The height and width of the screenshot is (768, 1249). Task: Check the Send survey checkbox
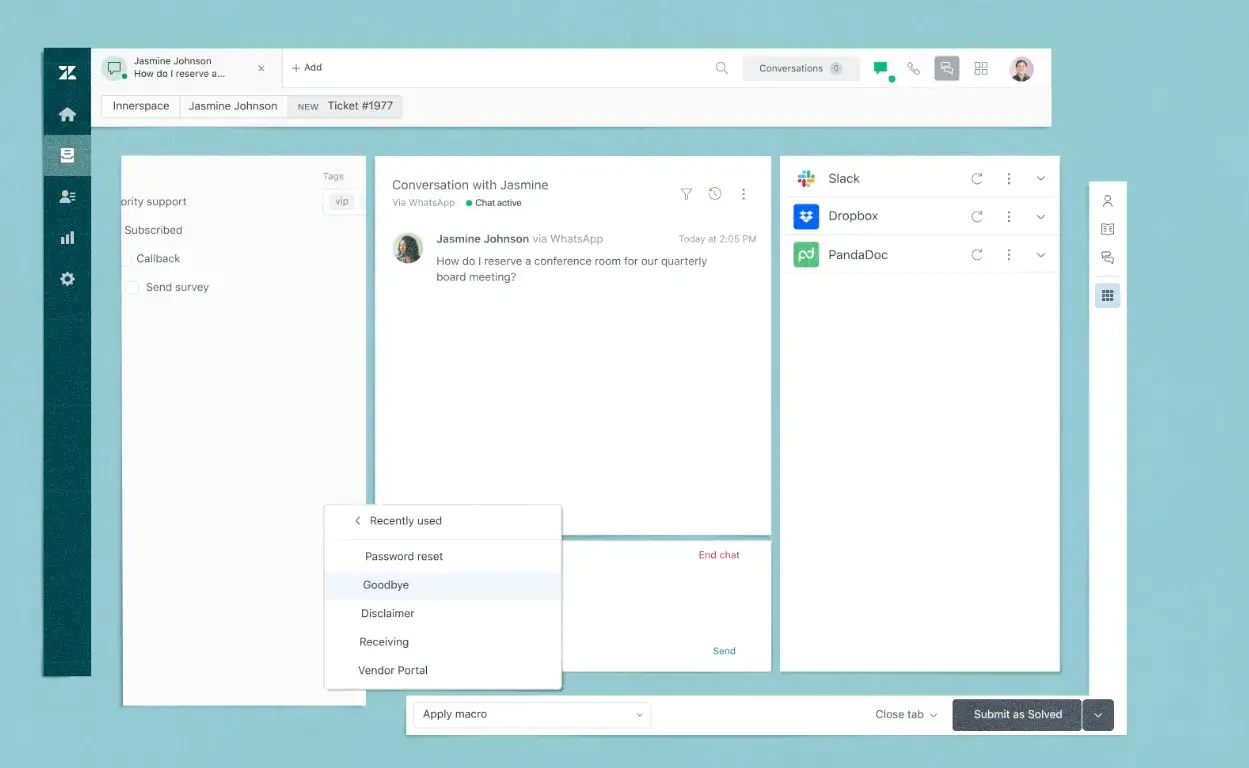click(132, 287)
